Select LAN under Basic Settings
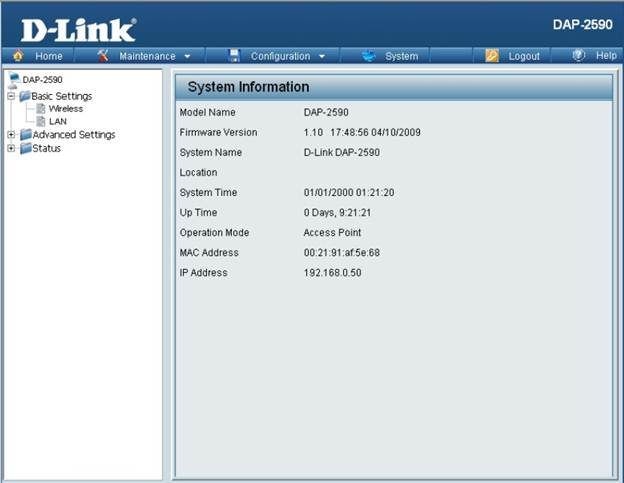The height and width of the screenshot is (483, 624). coord(58,121)
